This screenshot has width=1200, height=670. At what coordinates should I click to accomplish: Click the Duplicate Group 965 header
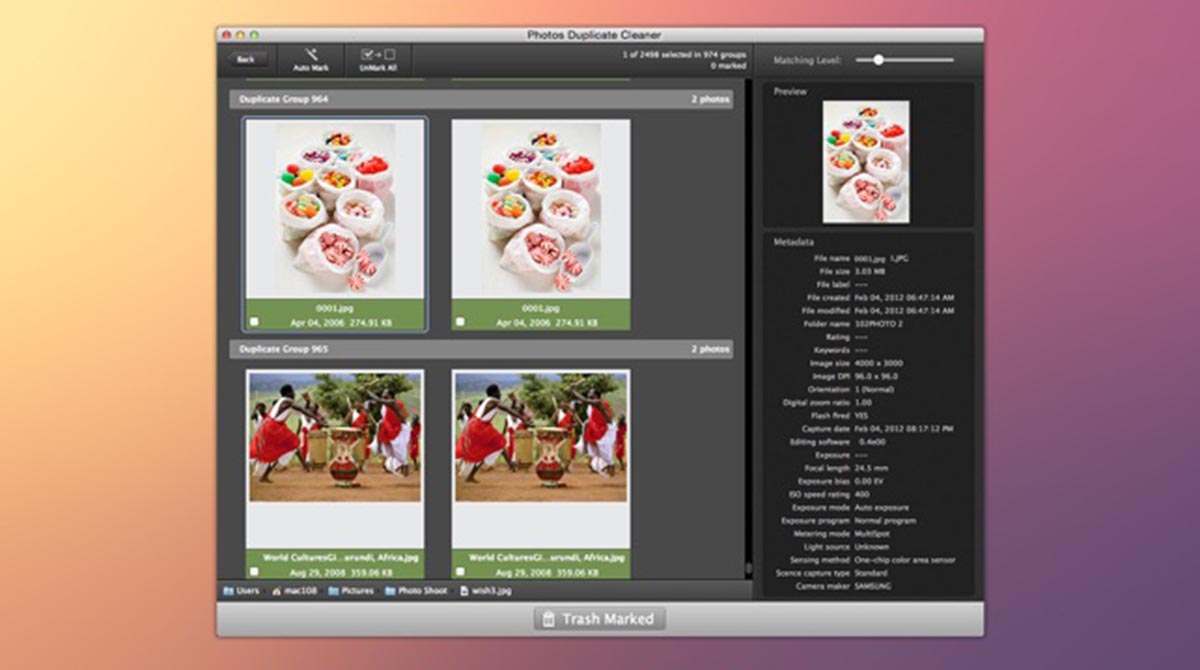481,349
